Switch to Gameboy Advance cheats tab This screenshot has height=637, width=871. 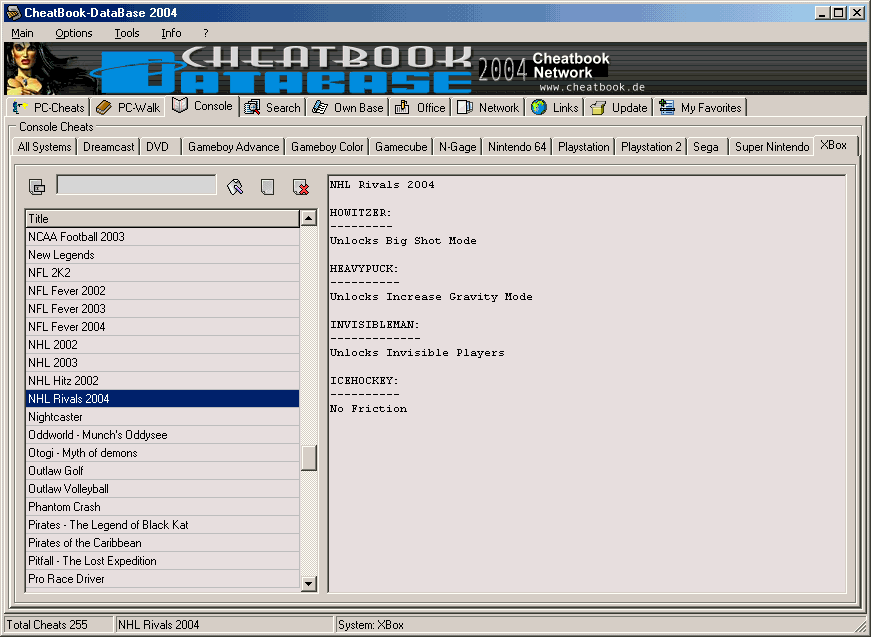click(x=233, y=147)
